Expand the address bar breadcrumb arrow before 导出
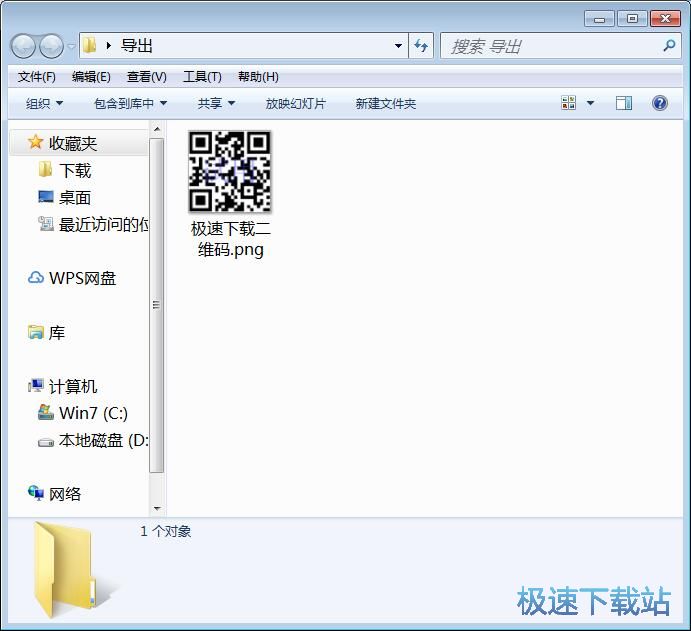 pyautogui.click(x=108, y=45)
